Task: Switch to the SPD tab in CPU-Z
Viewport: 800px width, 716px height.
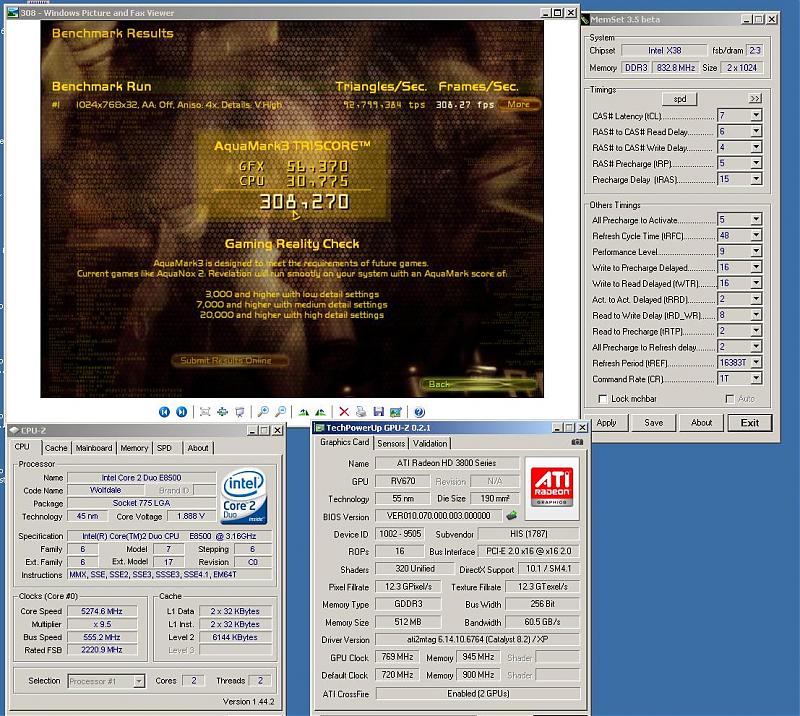Action: click(164, 448)
